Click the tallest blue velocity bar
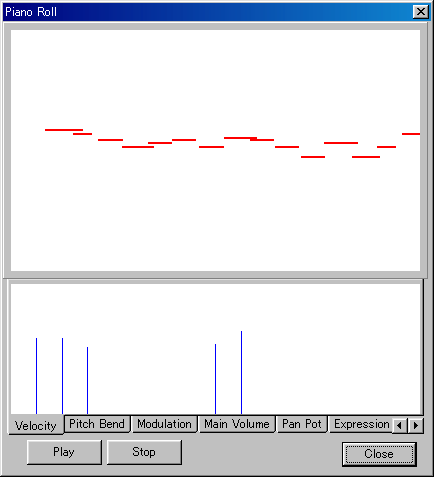This screenshot has width=434, height=477. (x=241, y=372)
